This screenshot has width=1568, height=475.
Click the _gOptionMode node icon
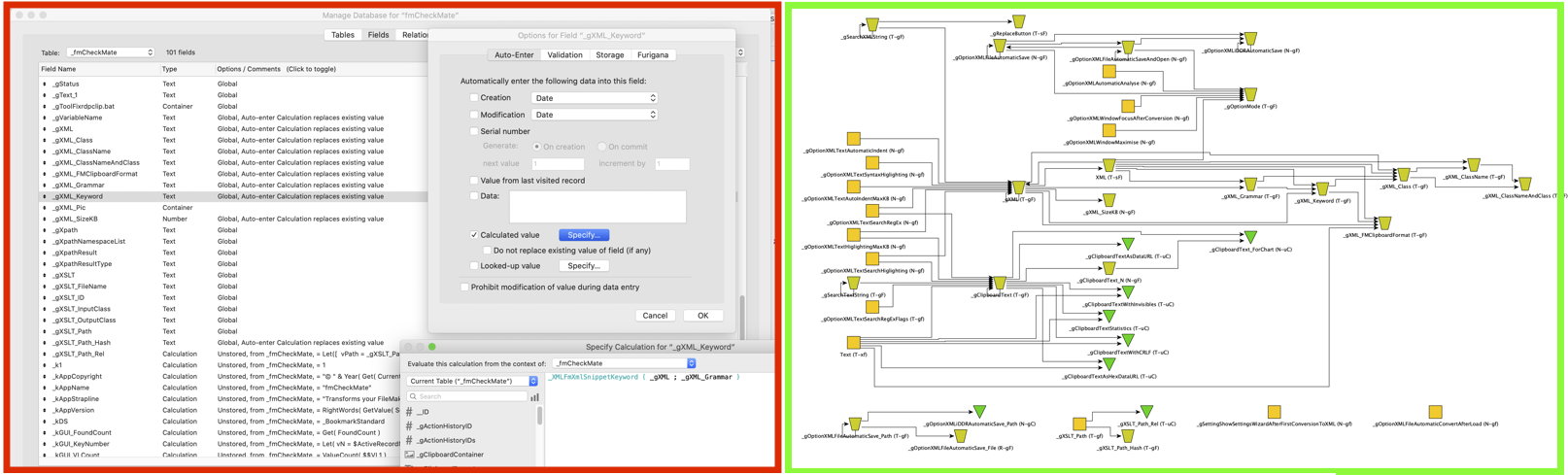[x=1250, y=94]
